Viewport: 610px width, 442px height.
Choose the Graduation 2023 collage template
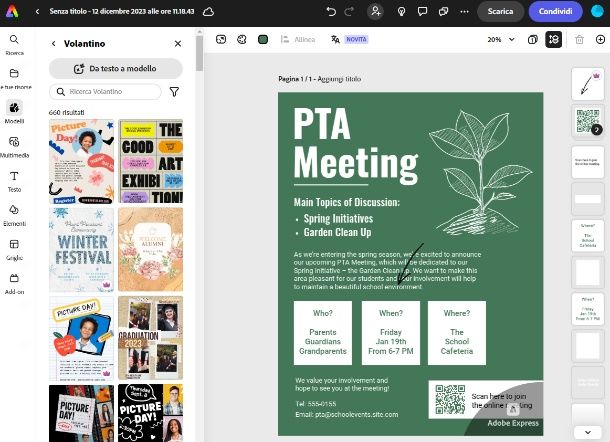point(151,338)
